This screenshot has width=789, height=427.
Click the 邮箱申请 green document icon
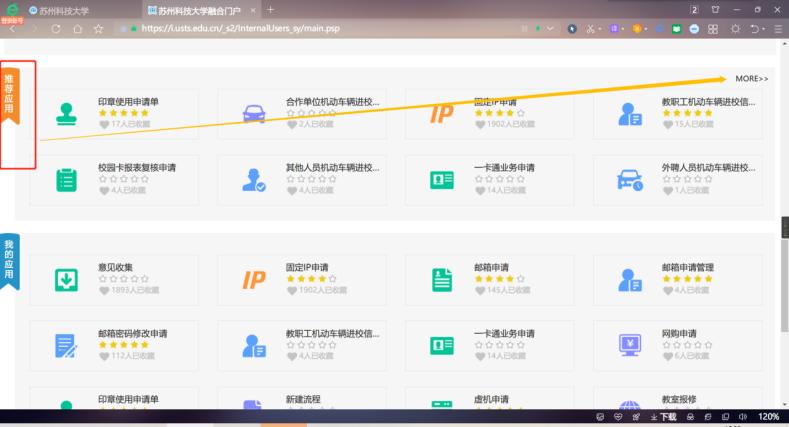tap(442, 280)
